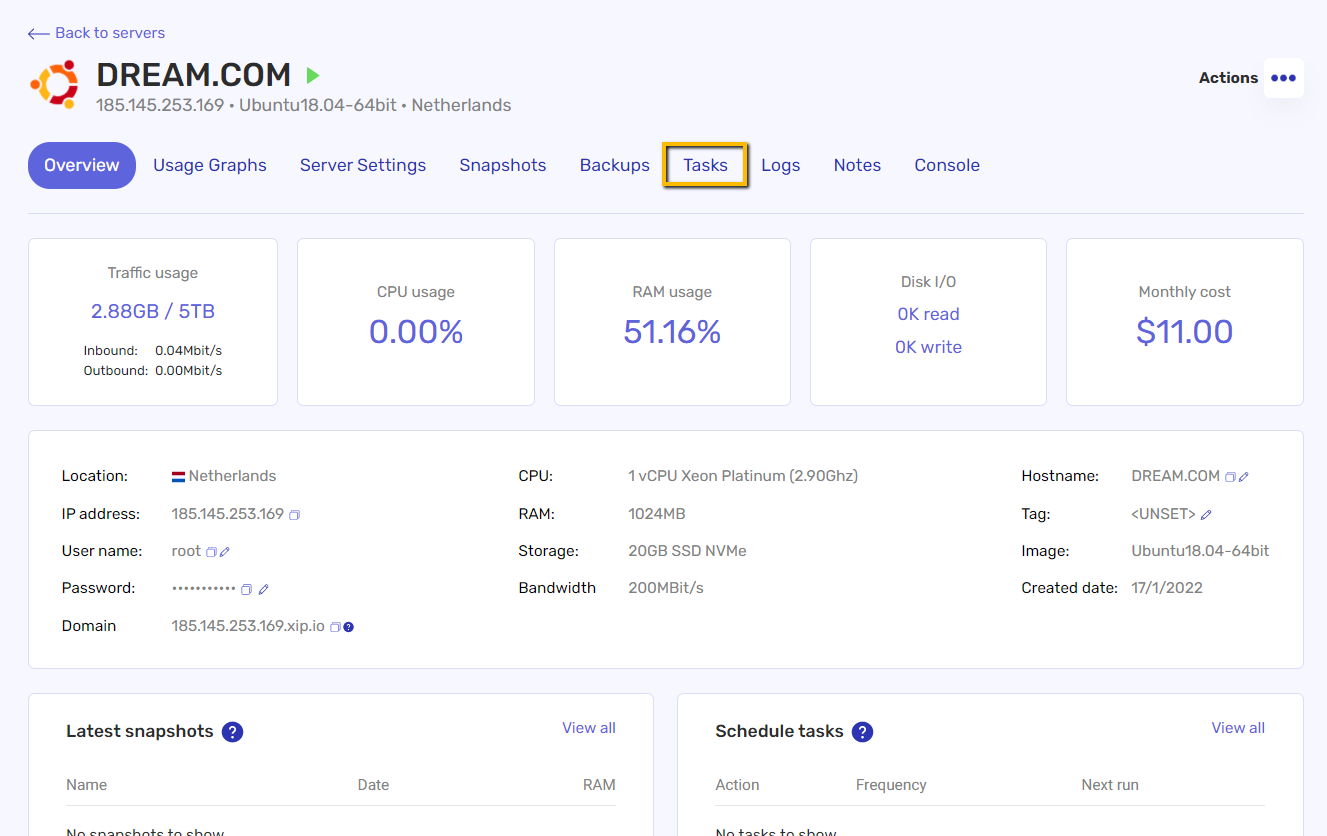Viewport: 1327px width, 836px height.
Task: Copy the xip.io domain
Action: point(335,627)
